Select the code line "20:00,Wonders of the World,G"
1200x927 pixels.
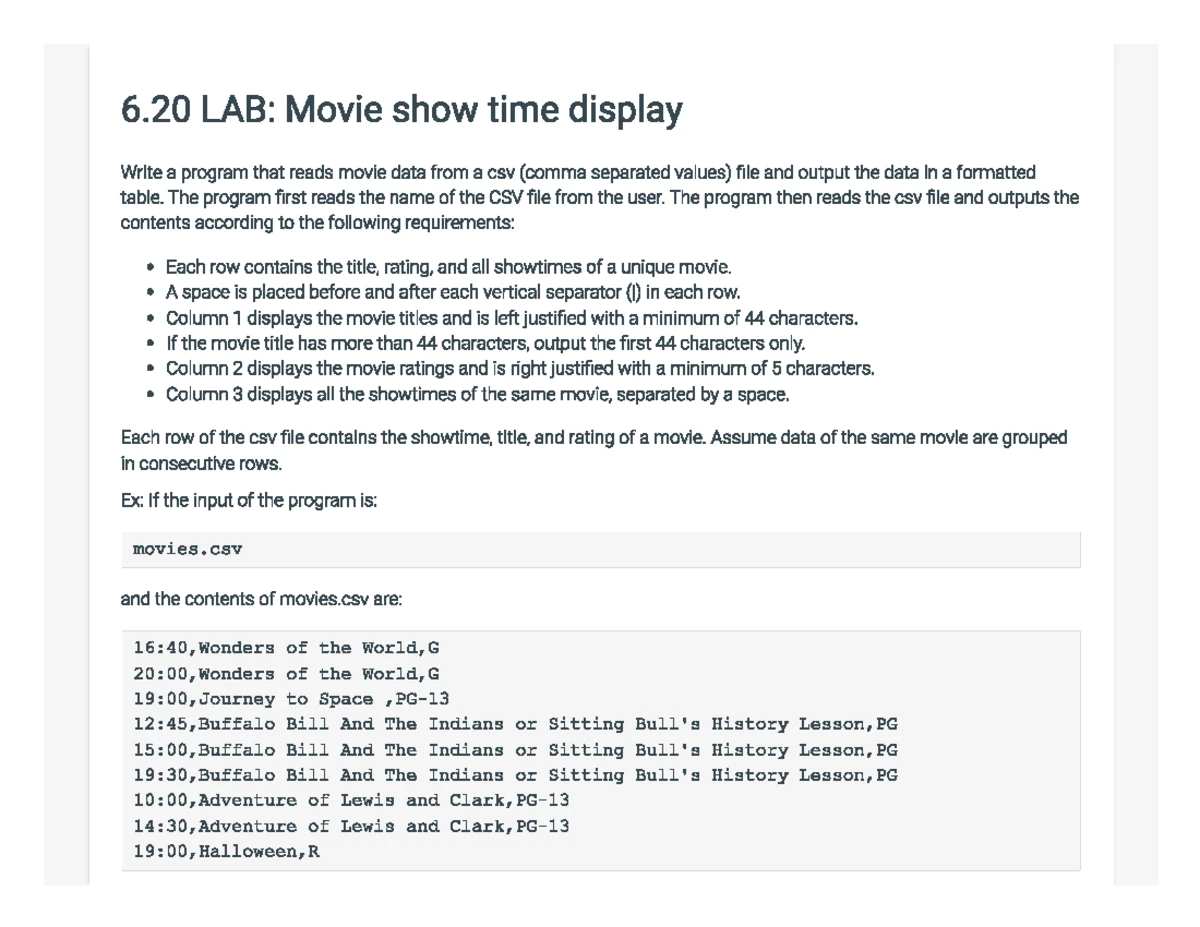point(286,674)
